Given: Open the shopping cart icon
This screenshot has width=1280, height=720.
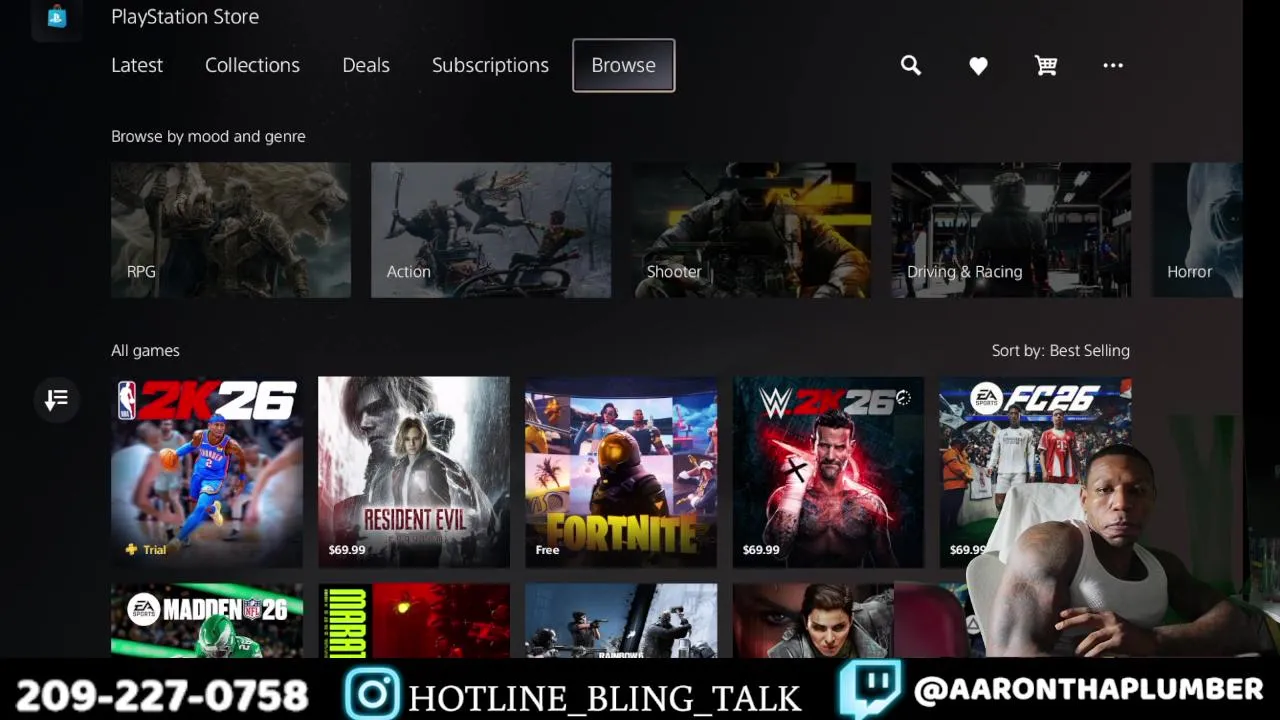Looking at the screenshot, I should 1046,65.
